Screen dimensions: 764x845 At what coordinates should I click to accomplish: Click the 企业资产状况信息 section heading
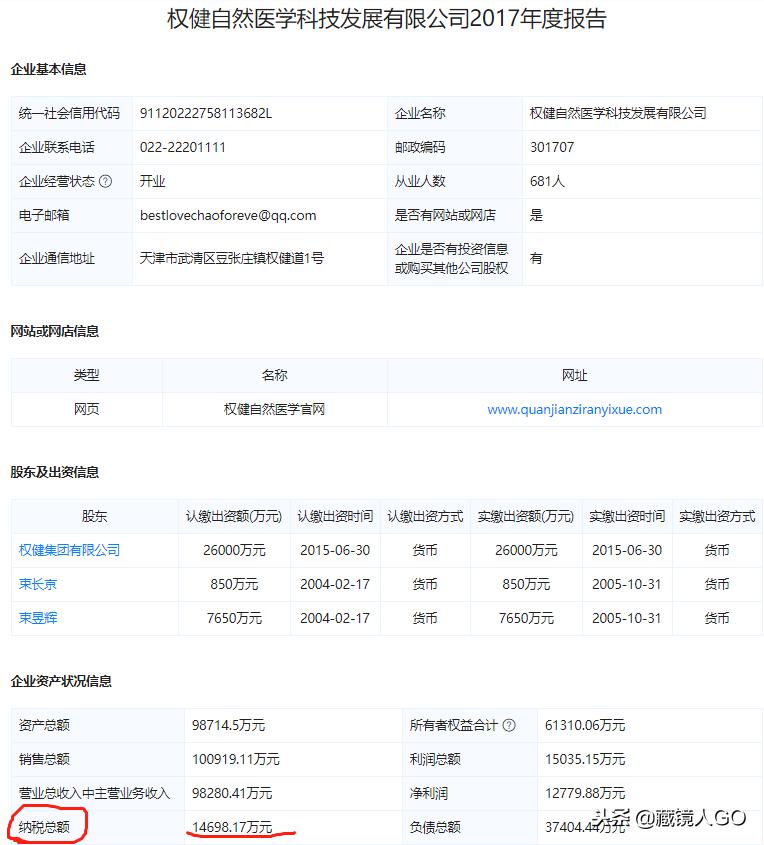61,681
